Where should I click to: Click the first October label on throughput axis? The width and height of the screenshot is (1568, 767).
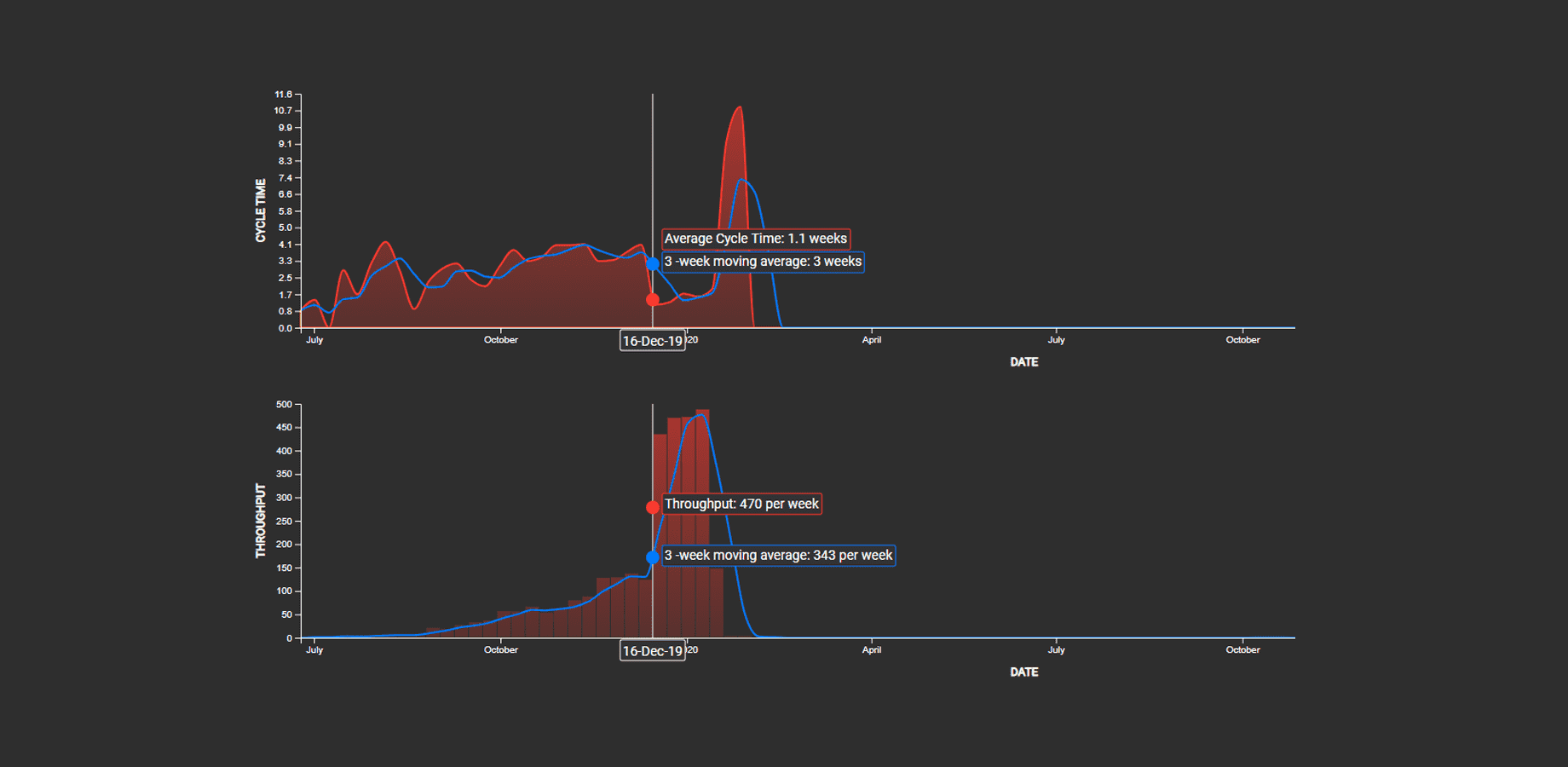(501, 650)
